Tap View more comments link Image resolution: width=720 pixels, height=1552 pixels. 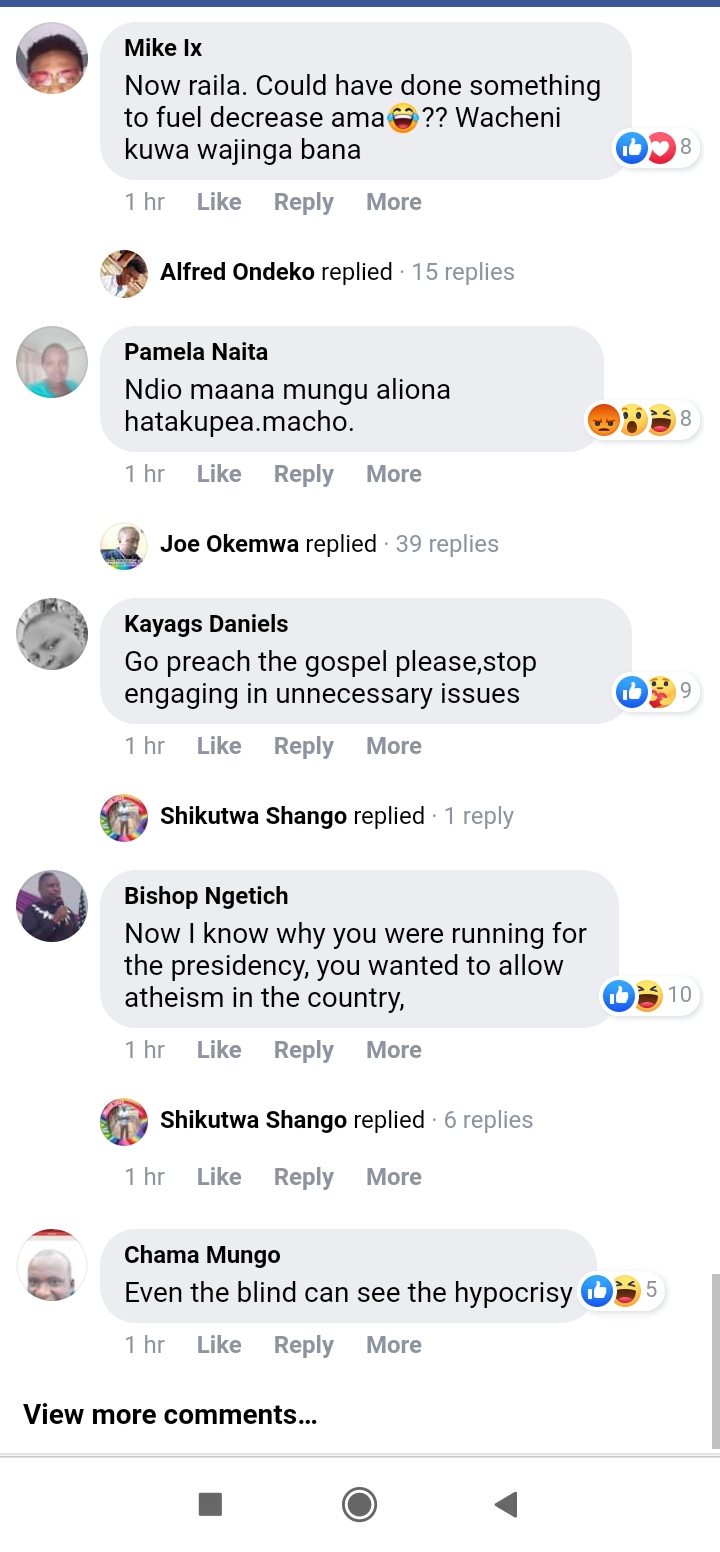pyautogui.click(x=170, y=1415)
